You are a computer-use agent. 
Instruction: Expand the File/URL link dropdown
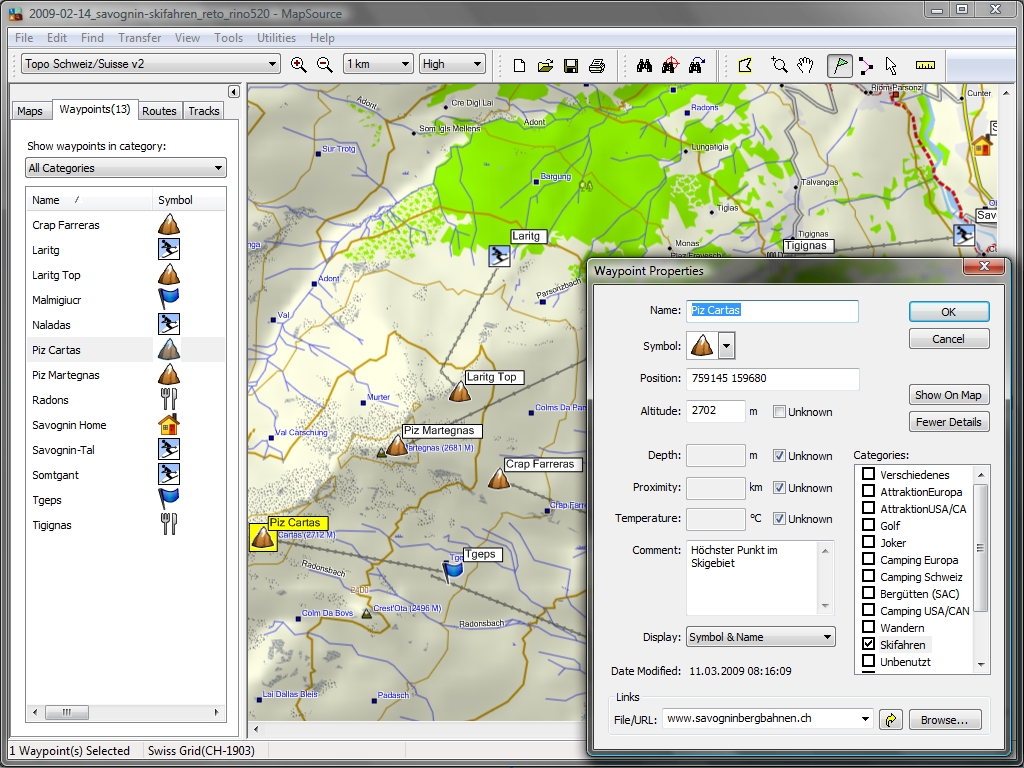865,719
